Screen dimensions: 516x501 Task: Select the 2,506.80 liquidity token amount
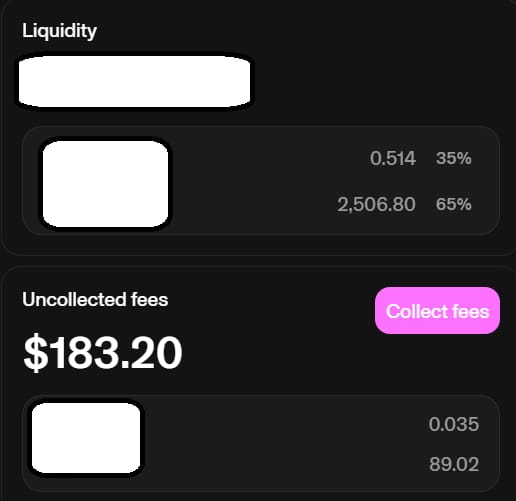[x=376, y=204]
